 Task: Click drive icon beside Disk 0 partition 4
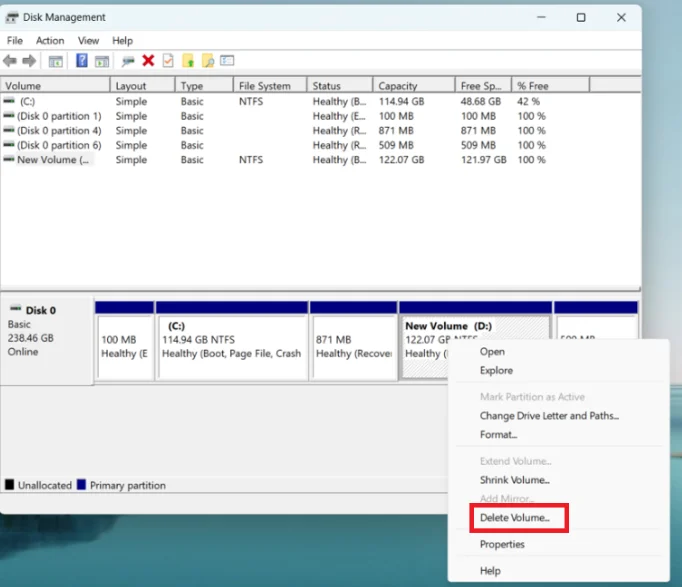[x=9, y=130]
